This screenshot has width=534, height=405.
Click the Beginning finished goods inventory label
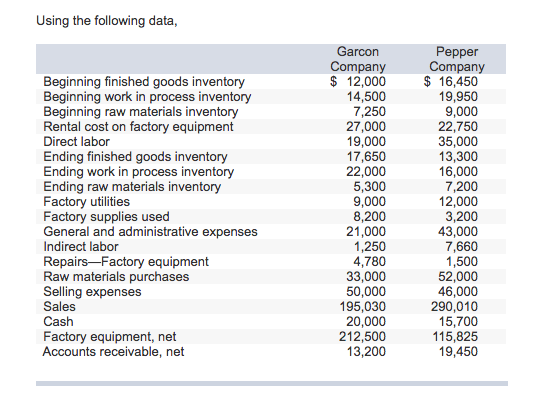tap(144, 82)
